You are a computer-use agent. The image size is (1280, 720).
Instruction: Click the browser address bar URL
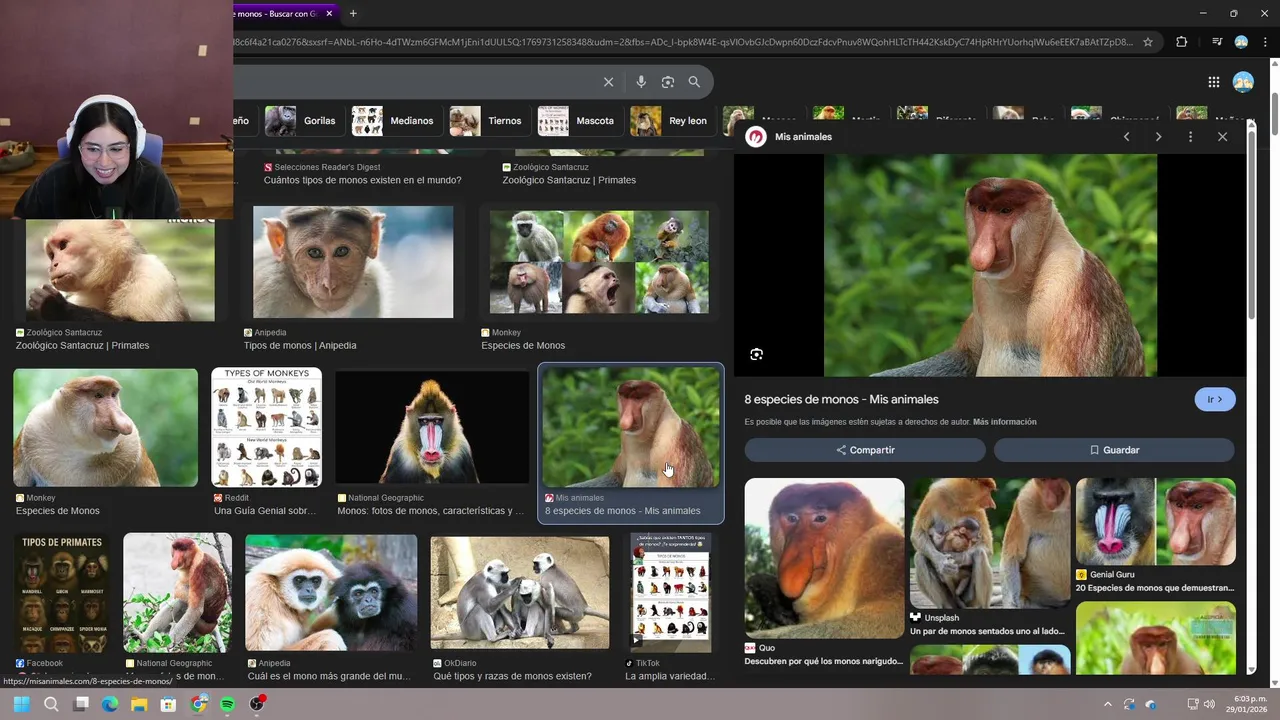click(683, 42)
